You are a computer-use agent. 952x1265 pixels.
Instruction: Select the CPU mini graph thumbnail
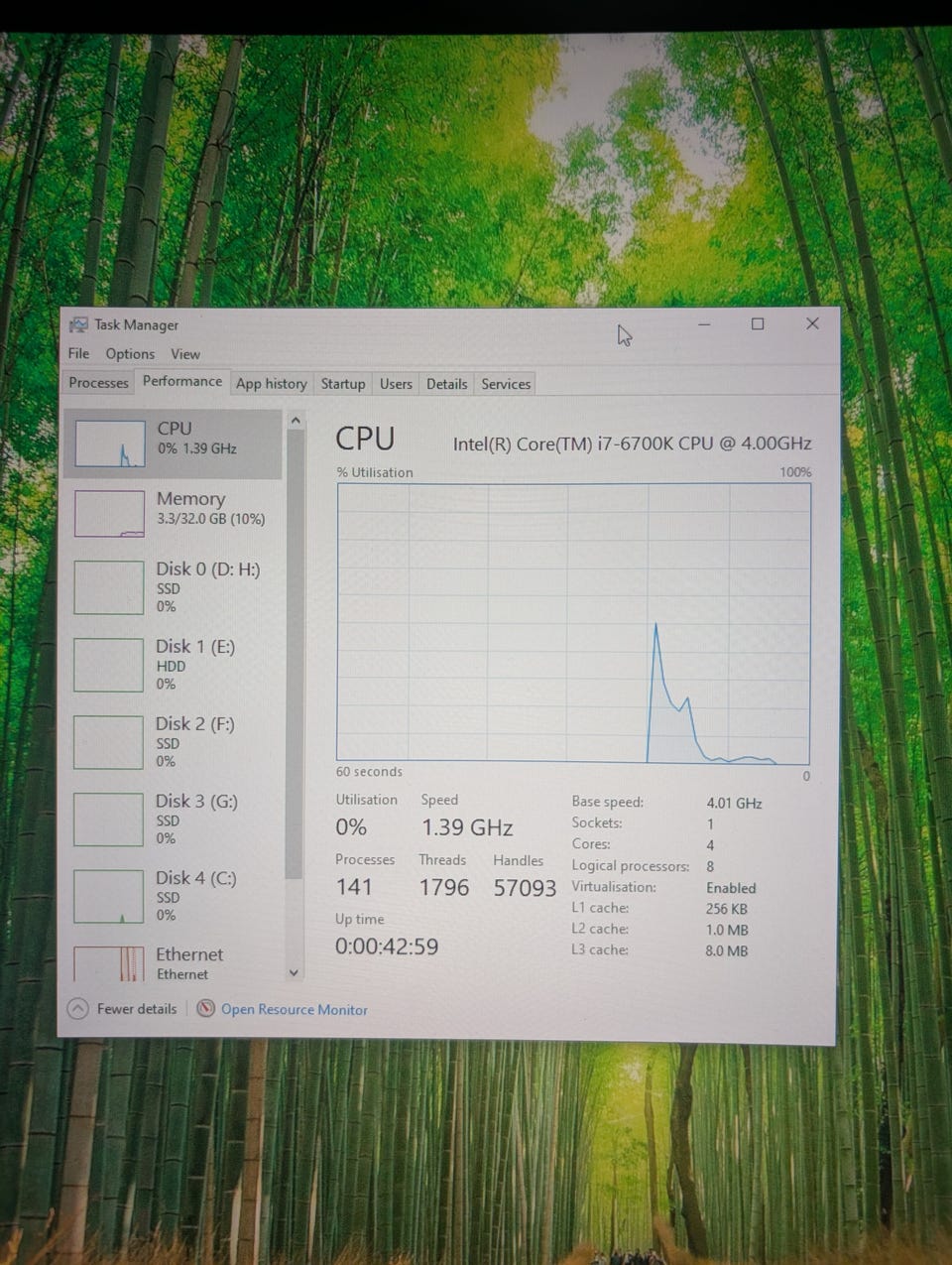pyautogui.click(x=110, y=443)
